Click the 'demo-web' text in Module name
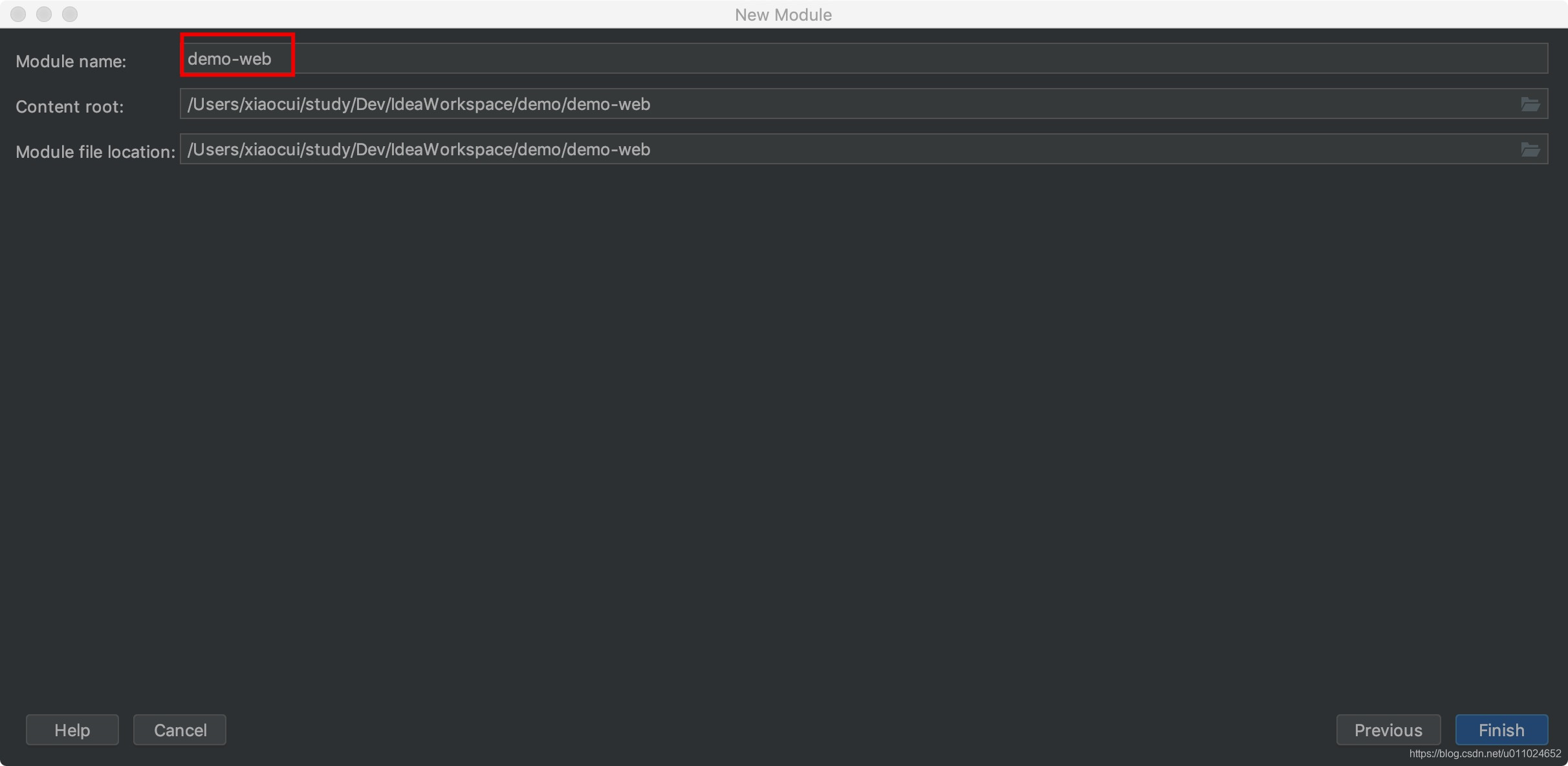Screen dimensions: 1568x766 click(230, 59)
